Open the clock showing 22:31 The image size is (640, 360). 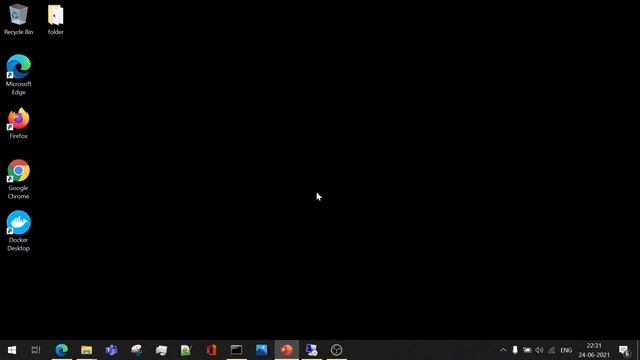point(594,350)
